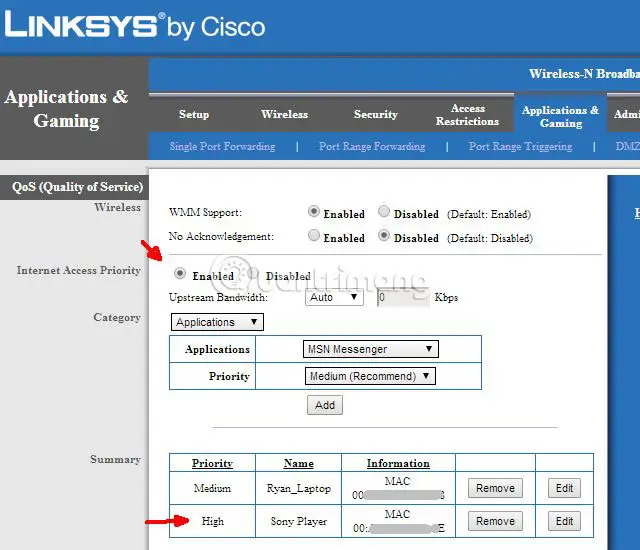
Task: Click the 'High' priority cell
Action: (213, 521)
